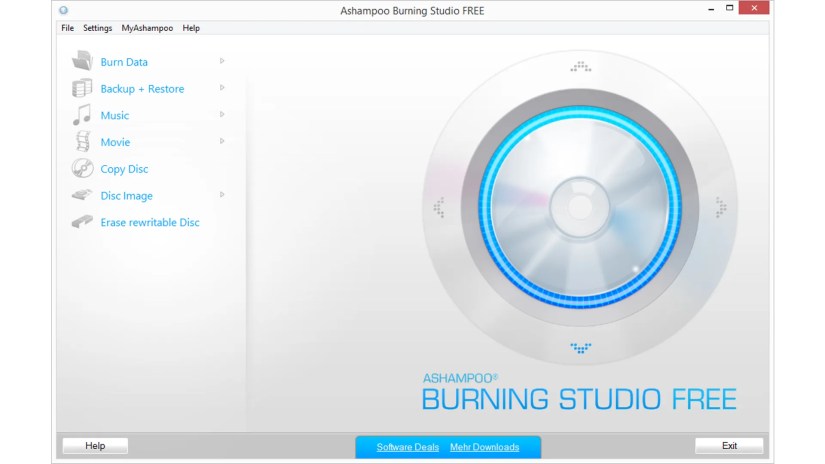Image resolution: width=825 pixels, height=464 pixels.
Task: Select the Copy Disc label
Action: coord(124,169)
